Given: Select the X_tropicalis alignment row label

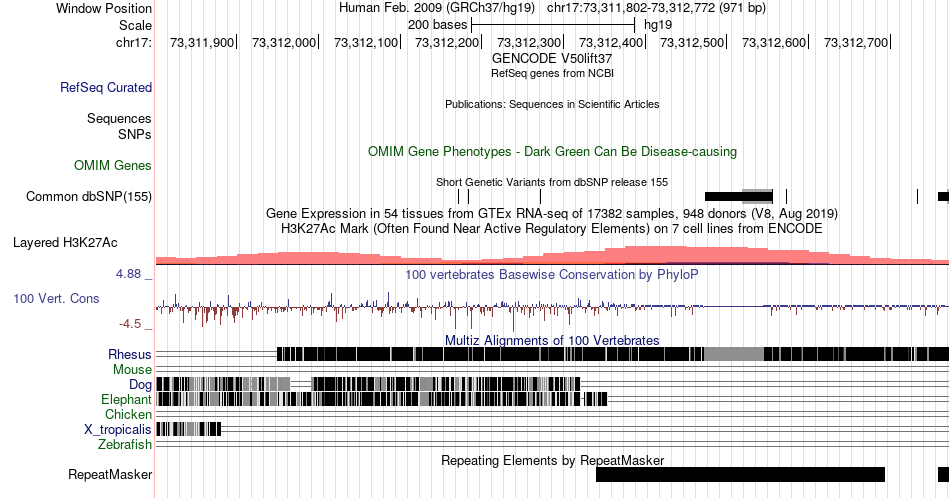Looking at the screenshot, I should (118, 430).
